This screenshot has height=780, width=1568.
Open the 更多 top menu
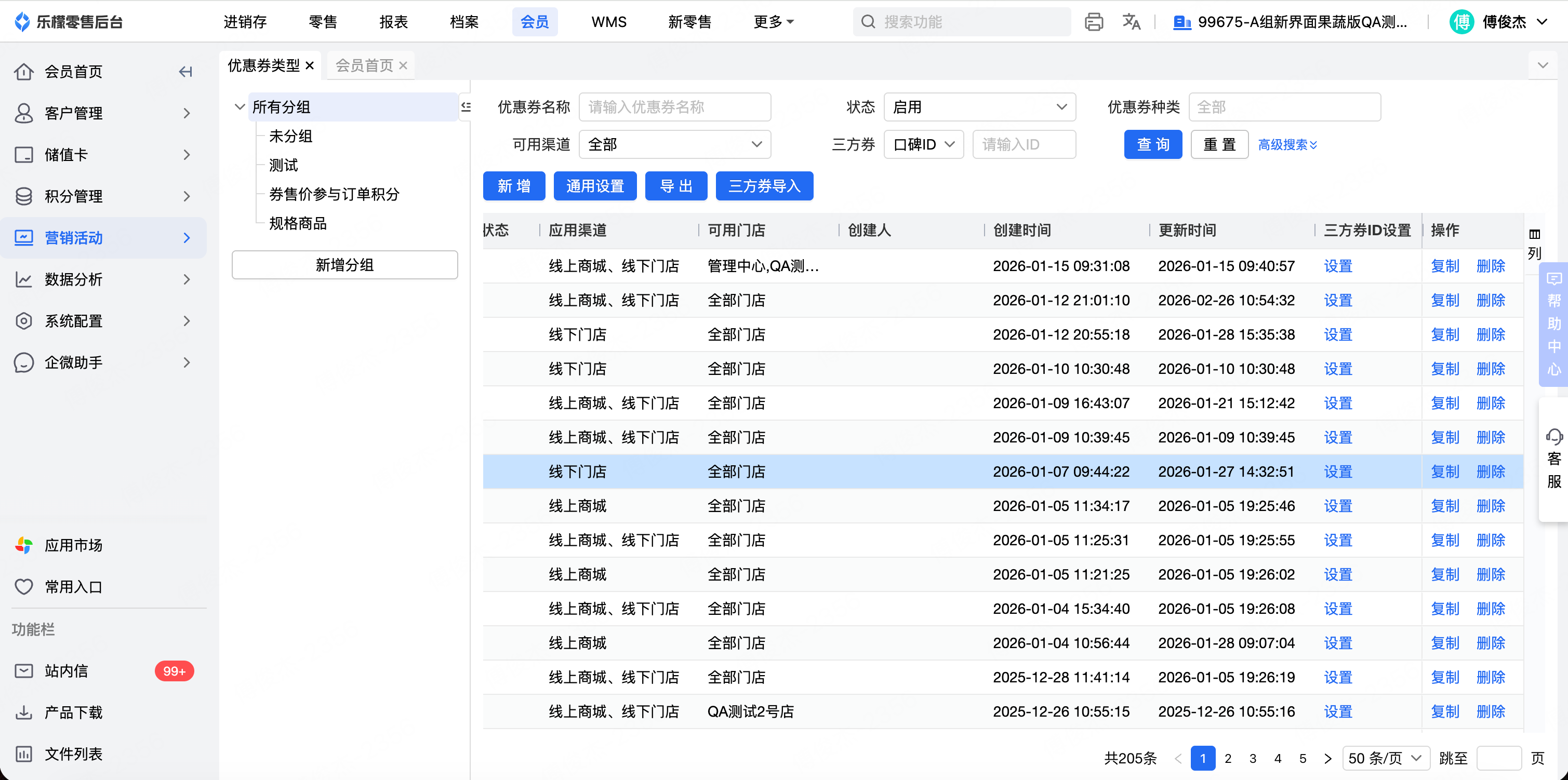pos(773,22)
